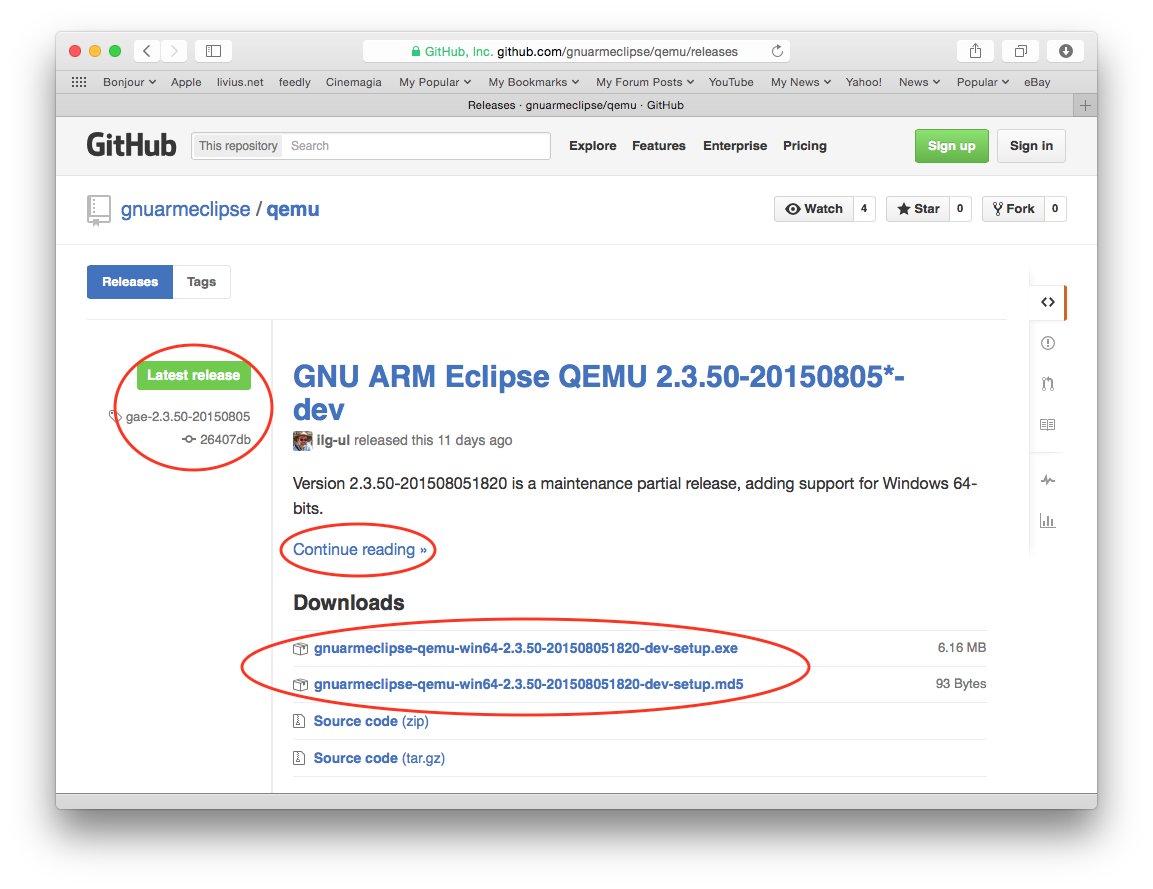
Task: Open the Safari downloads icon
Action: click(x=1065, y=51)
